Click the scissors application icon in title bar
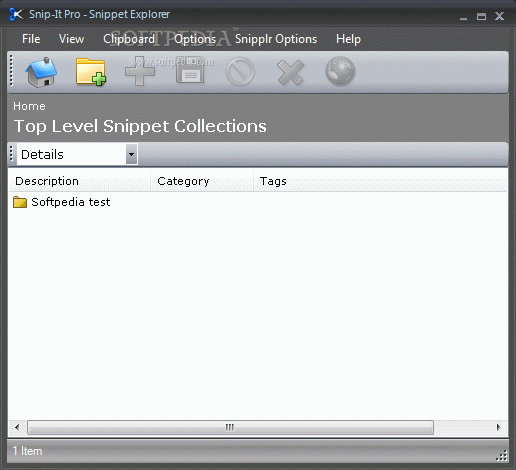The height and width of the screenshot is (470, 516). click(16, 14)
